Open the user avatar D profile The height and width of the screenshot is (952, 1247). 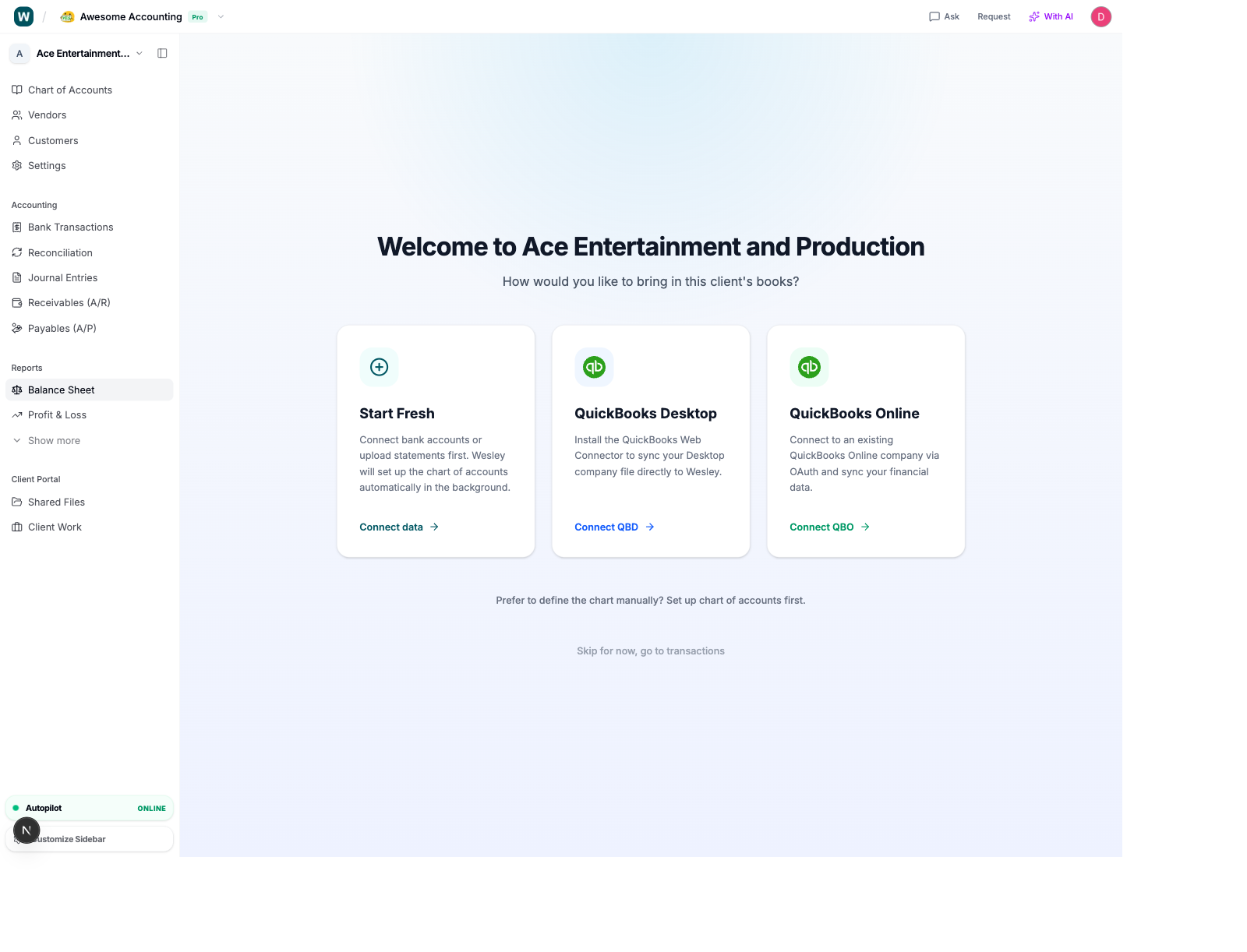click(x=1100, y=17)
